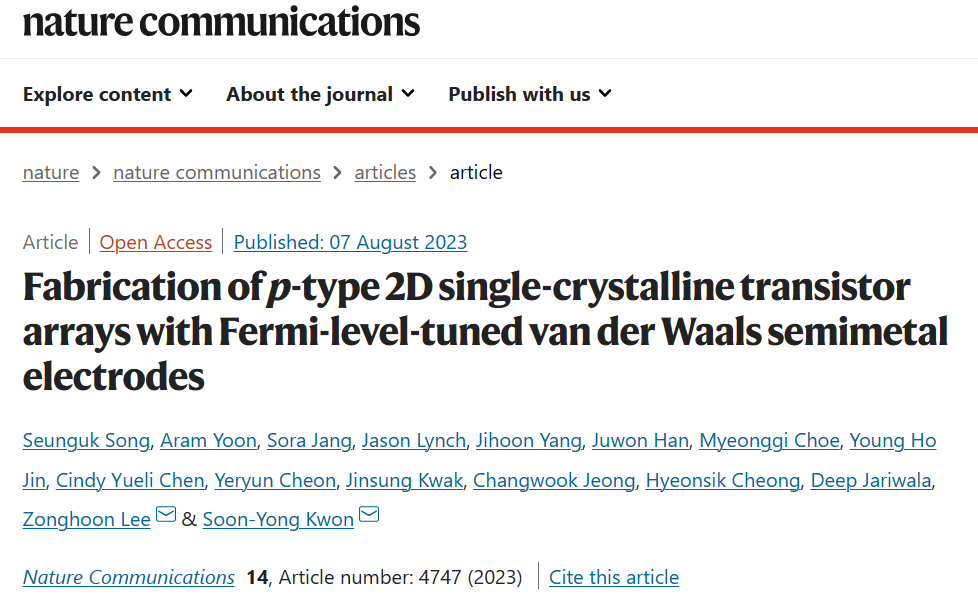
Task: Click author Deep Jariwala's name
Action: pos(871,480)
